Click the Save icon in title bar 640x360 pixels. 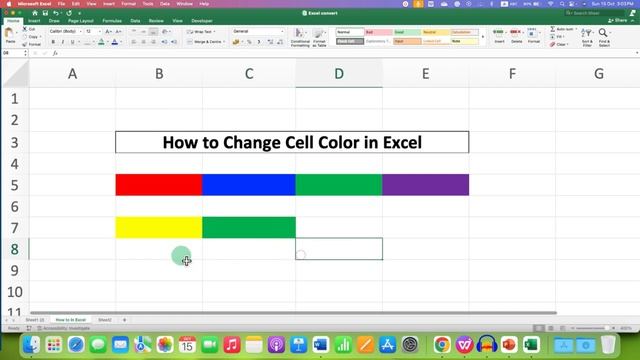coord(45,13)
